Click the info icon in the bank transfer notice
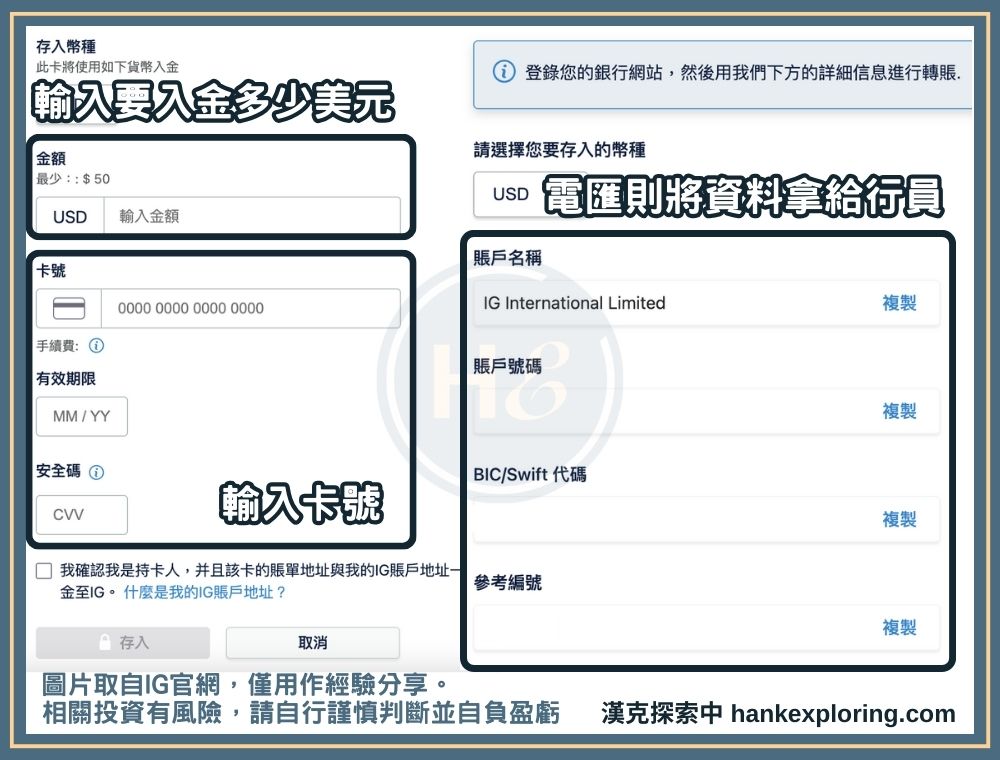 pos(504,71)
